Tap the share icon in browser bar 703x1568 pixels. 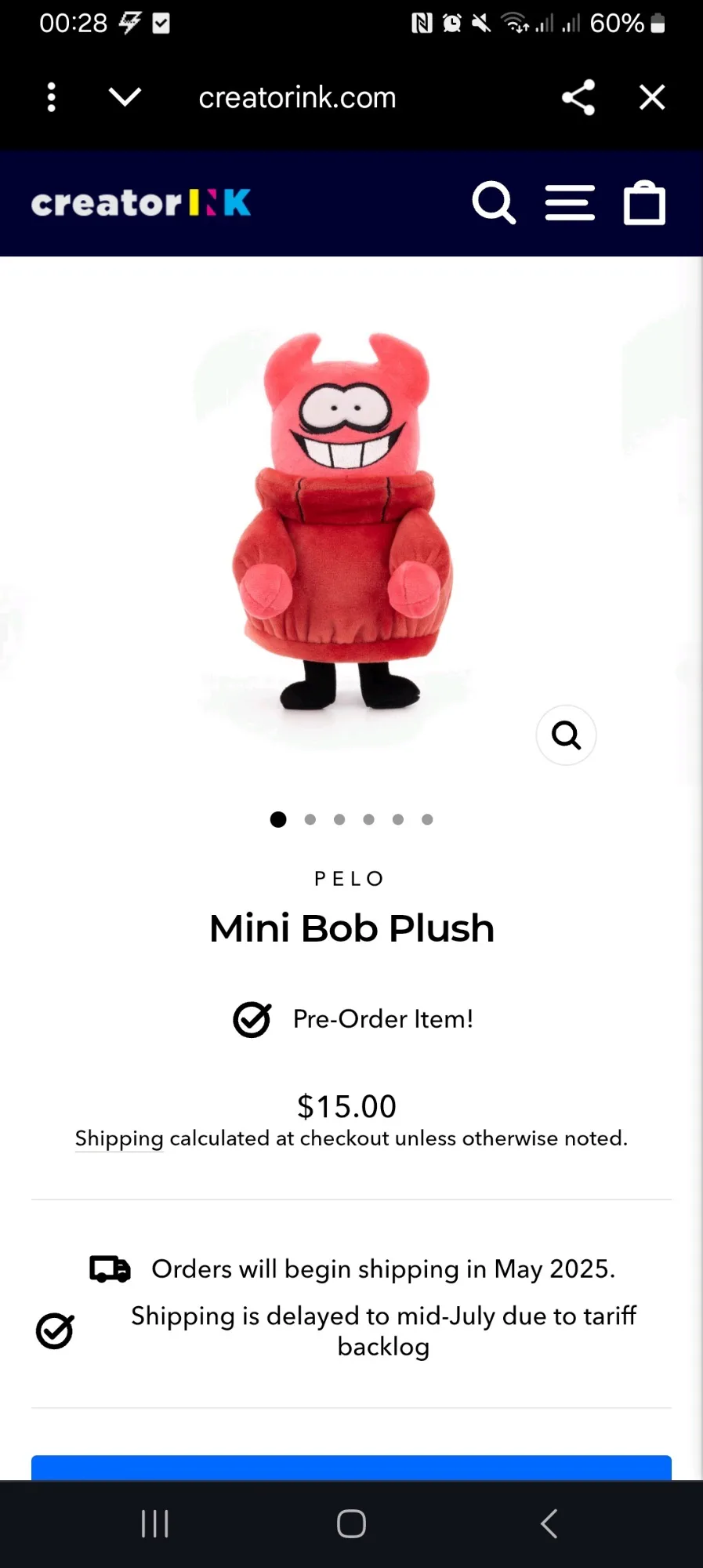coord(578,98)
